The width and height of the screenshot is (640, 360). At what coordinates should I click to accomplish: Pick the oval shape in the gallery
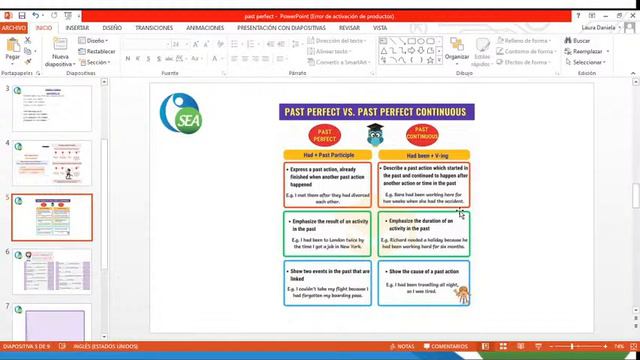(421, 41)
